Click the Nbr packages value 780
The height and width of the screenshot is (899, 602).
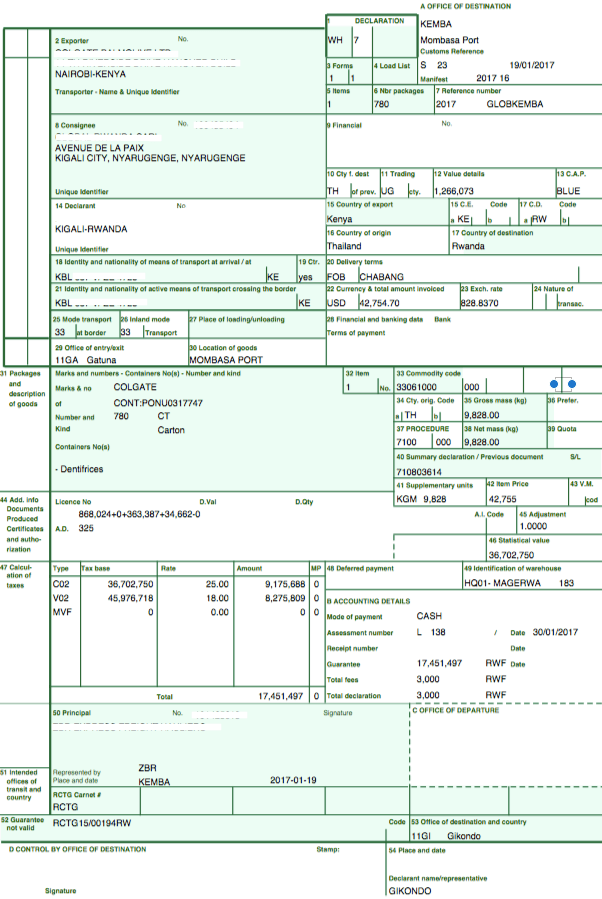(381, 103)
